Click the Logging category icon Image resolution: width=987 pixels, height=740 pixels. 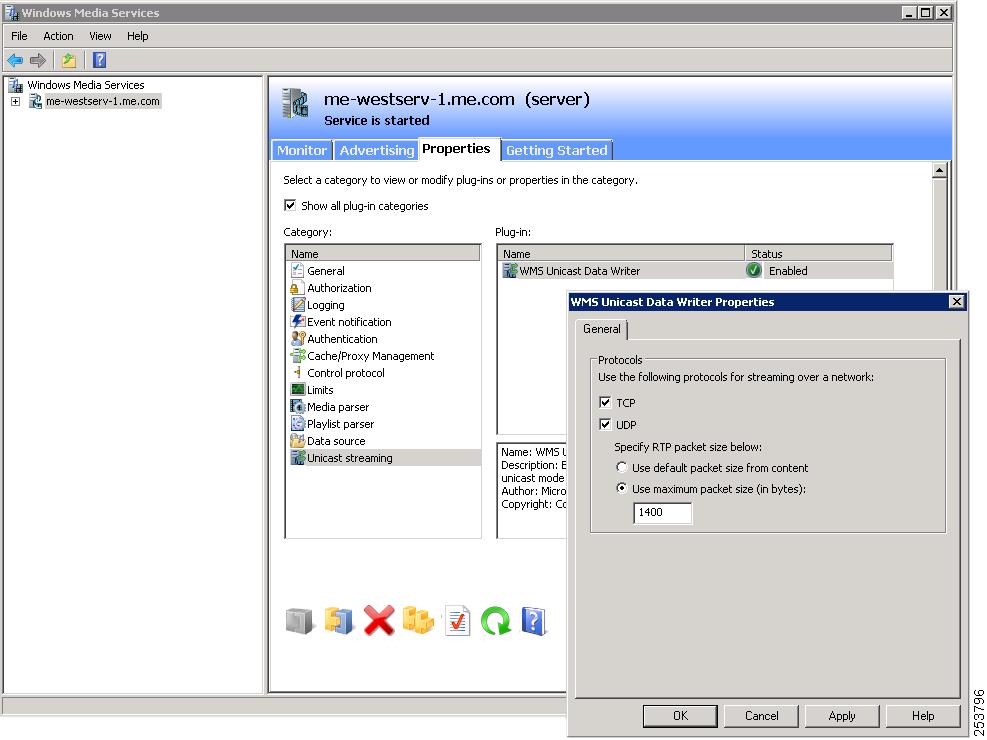click(298, 305)
